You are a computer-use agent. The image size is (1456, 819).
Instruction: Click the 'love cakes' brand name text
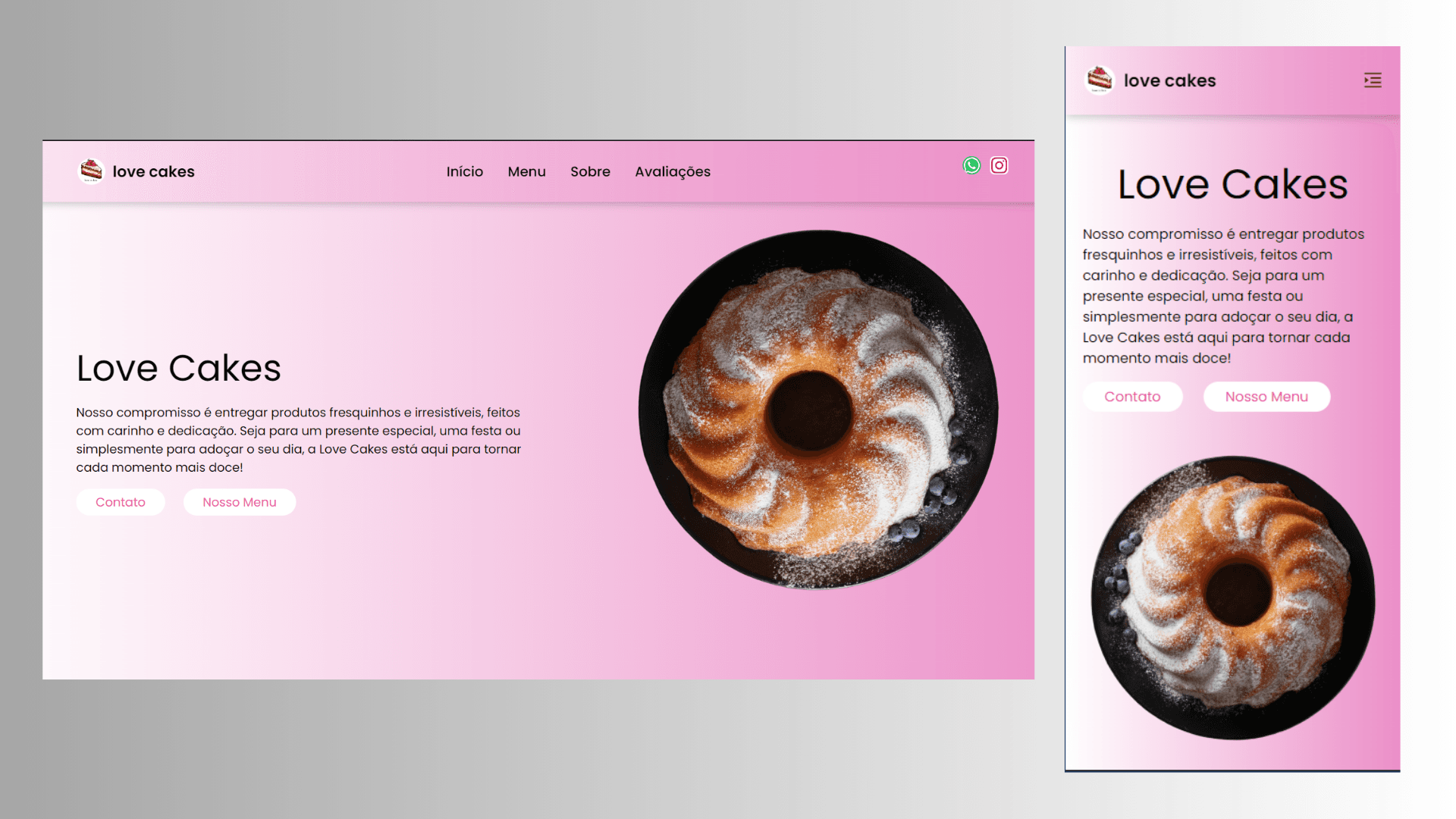coord(153,171)
